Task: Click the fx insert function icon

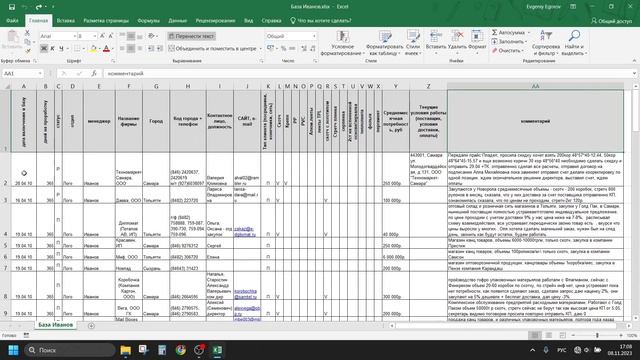Action: point(94,73)
